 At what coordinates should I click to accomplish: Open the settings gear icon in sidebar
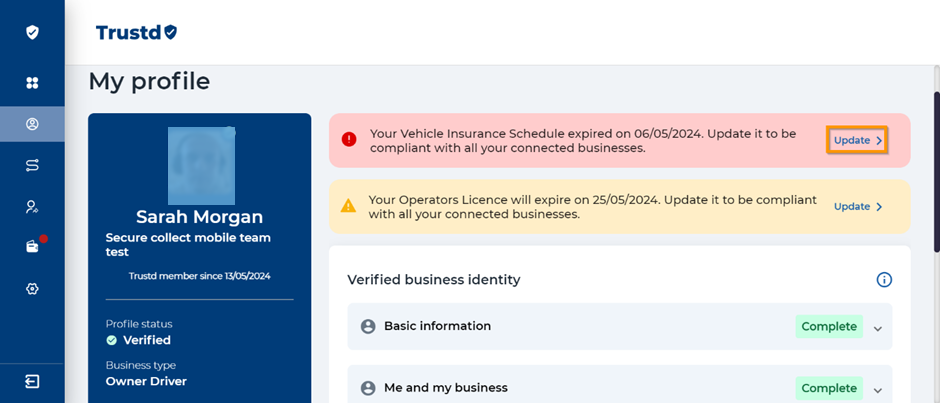pos(32,288)
